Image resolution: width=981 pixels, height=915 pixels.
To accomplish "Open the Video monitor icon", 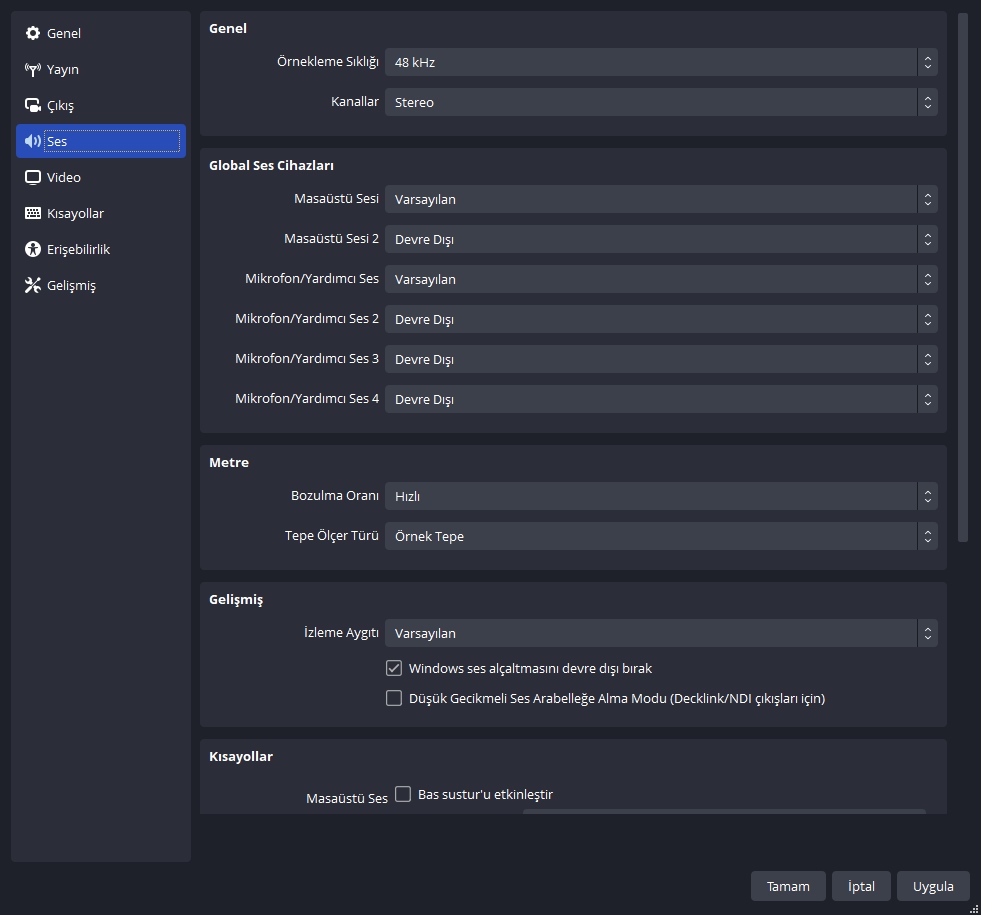I will pyautogui.click(x=33, y=177).
